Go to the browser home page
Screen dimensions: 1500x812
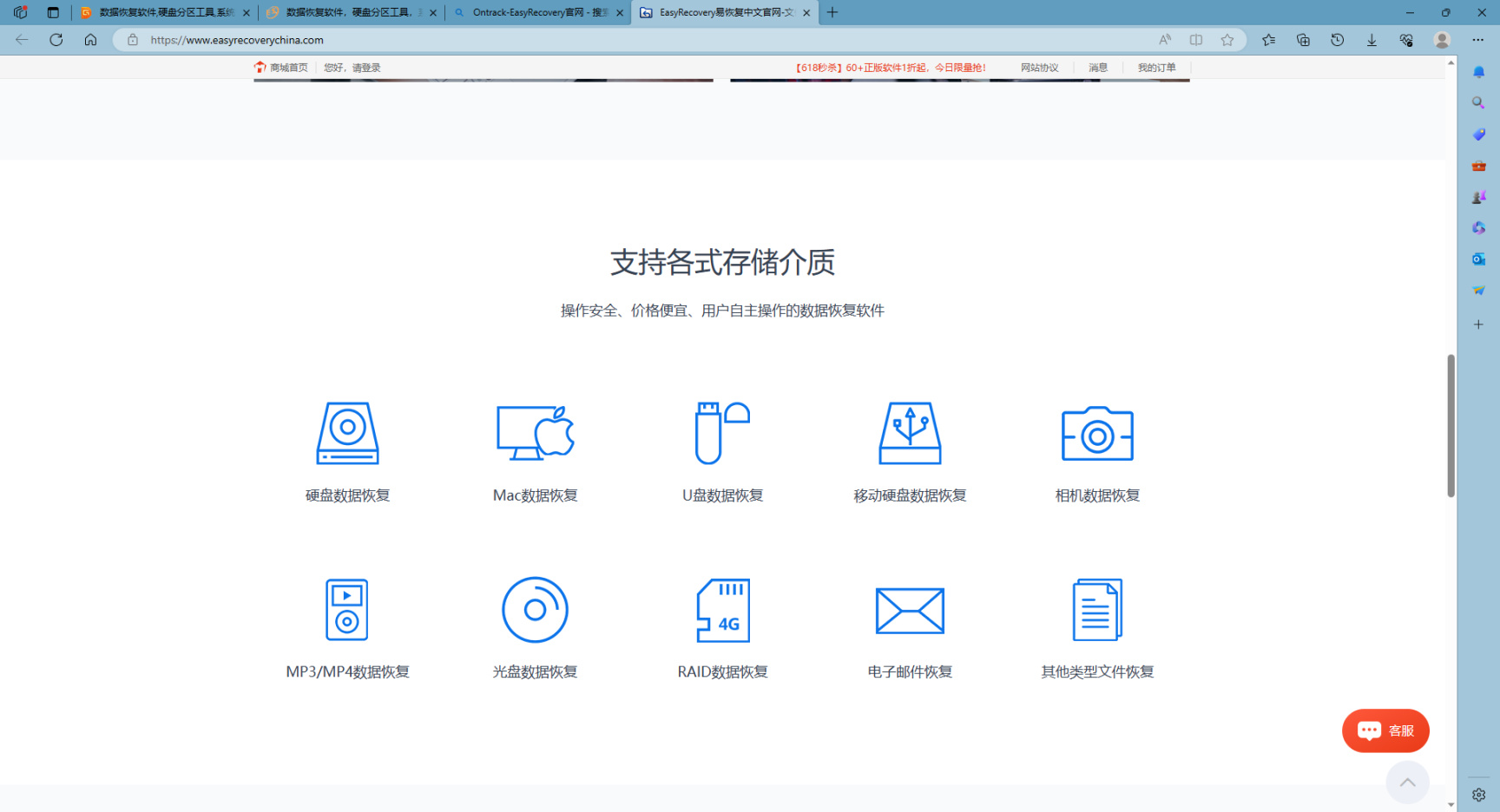[x=90, y=40]
